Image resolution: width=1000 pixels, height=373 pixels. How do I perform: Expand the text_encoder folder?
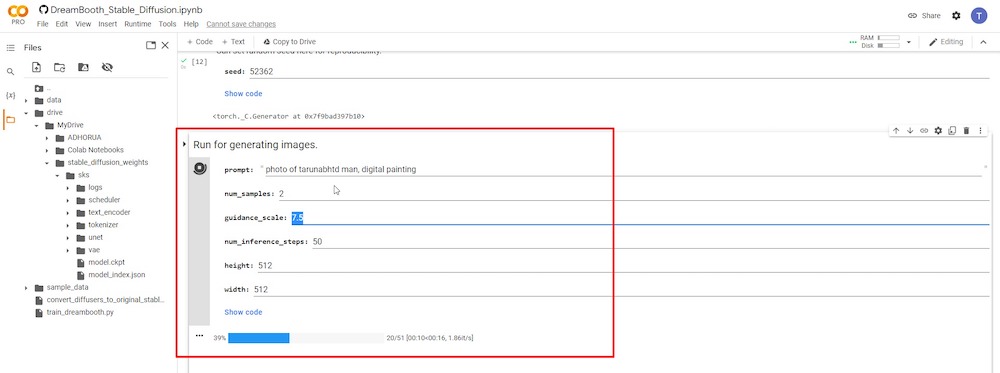click(x=68, y=212)
